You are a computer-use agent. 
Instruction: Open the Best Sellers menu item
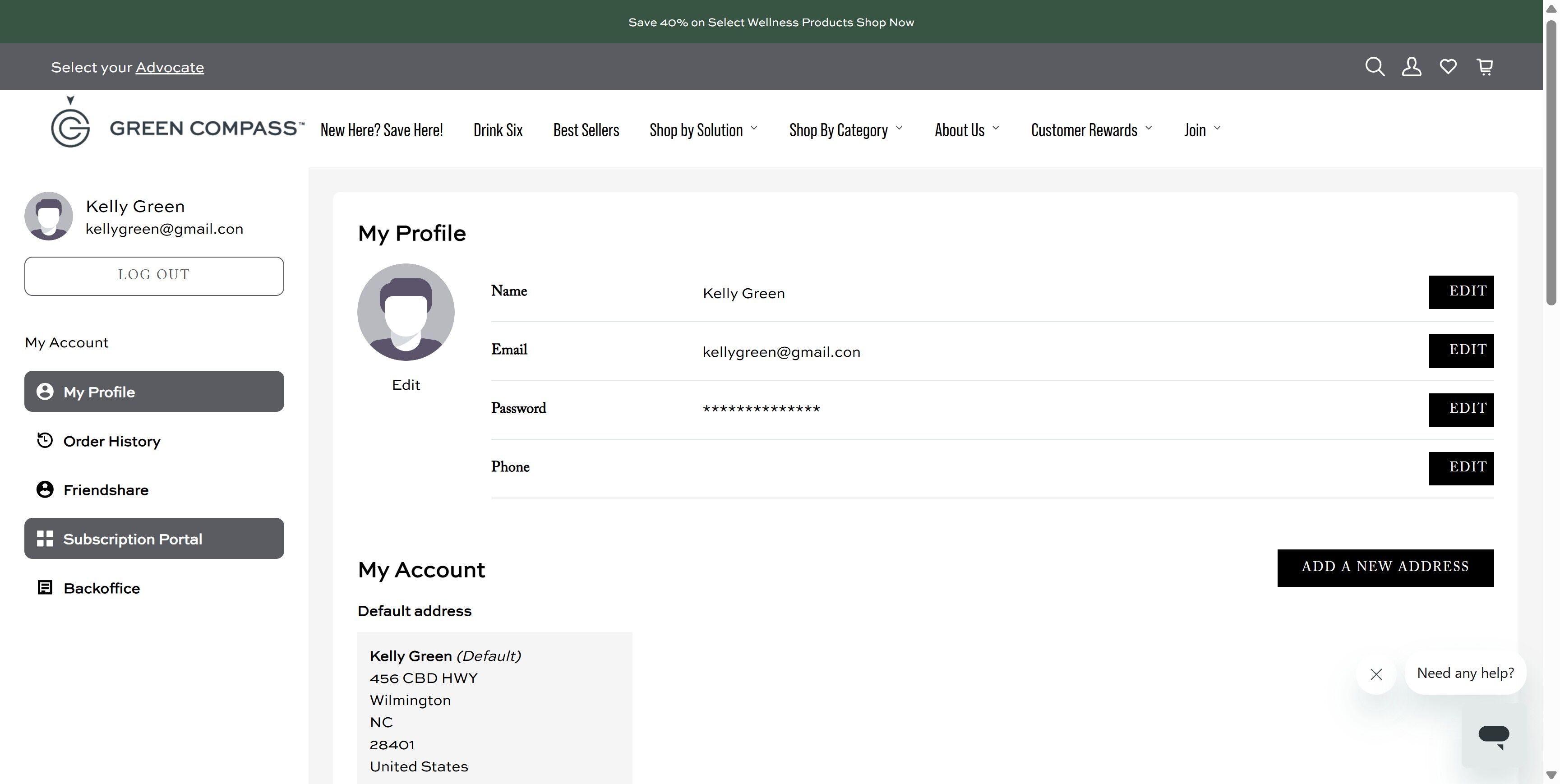tap(586, 130)
